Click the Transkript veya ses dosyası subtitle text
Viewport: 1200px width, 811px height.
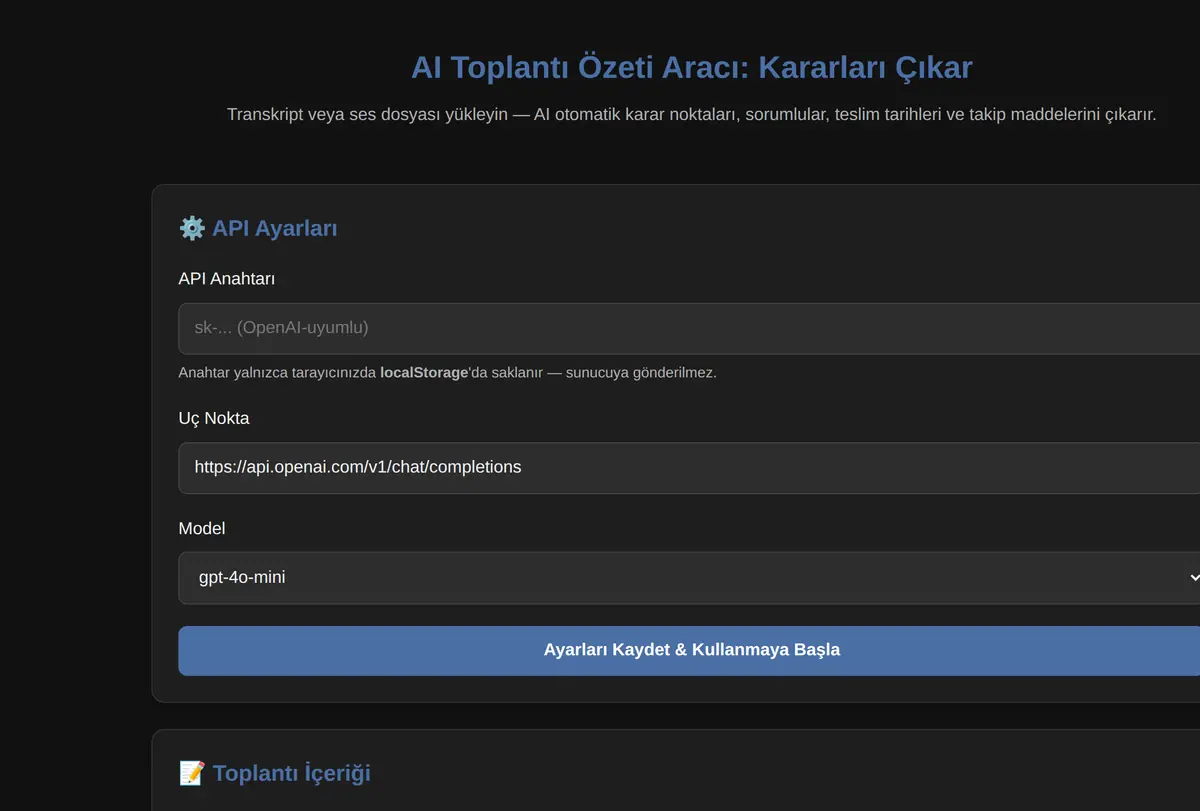point(691,115)
